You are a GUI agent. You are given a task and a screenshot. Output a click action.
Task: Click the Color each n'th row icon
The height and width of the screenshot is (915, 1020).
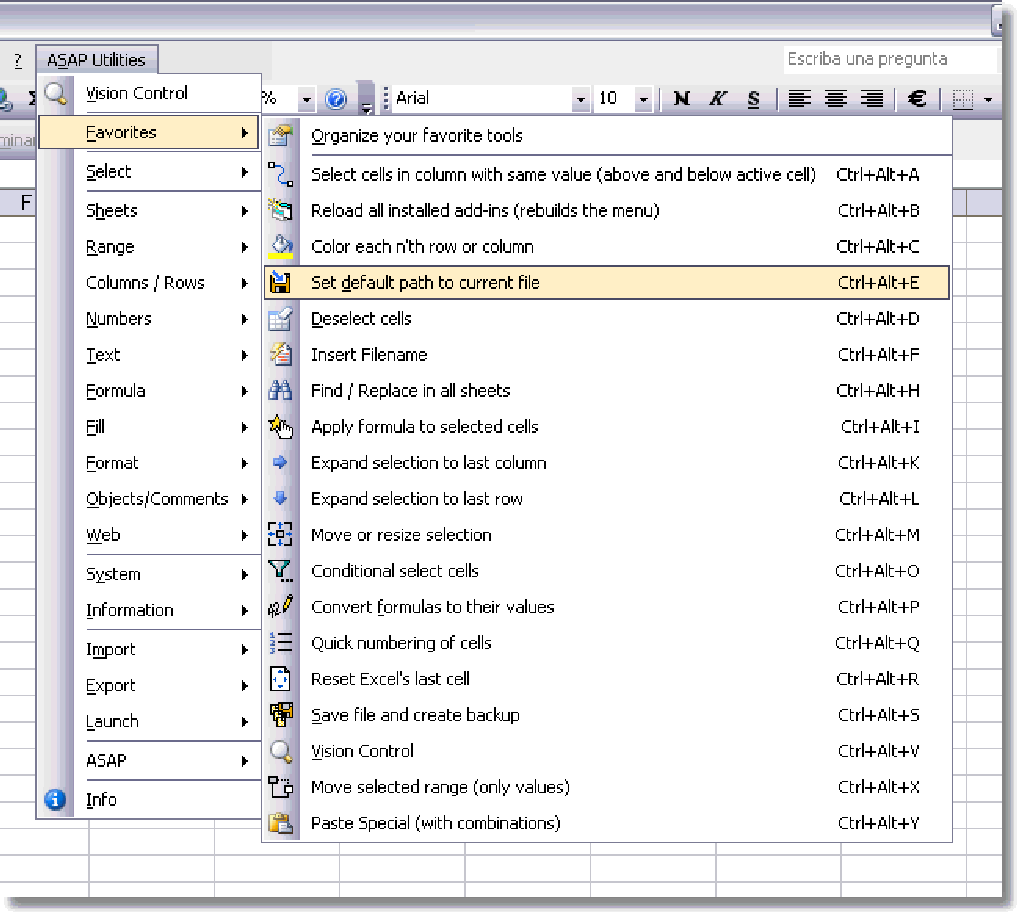tap(280, 246)
